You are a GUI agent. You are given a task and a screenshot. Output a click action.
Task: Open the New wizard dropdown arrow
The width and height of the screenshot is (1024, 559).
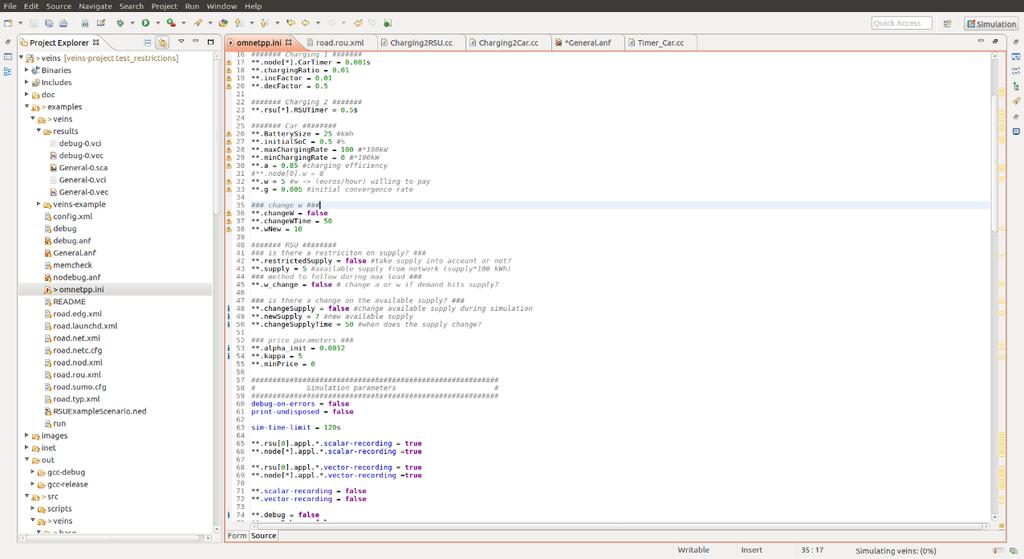click(x=20, y=23)
